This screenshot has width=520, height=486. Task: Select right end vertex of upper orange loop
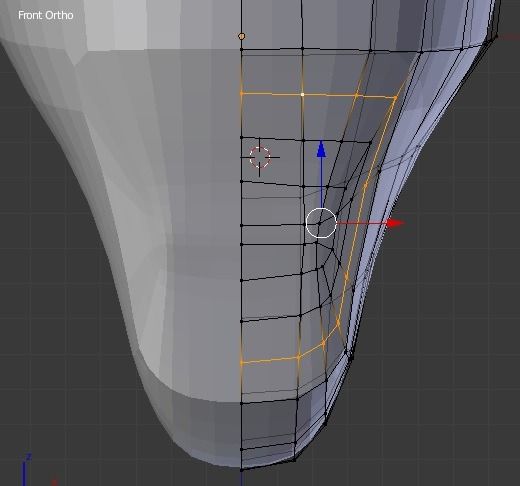395,98
